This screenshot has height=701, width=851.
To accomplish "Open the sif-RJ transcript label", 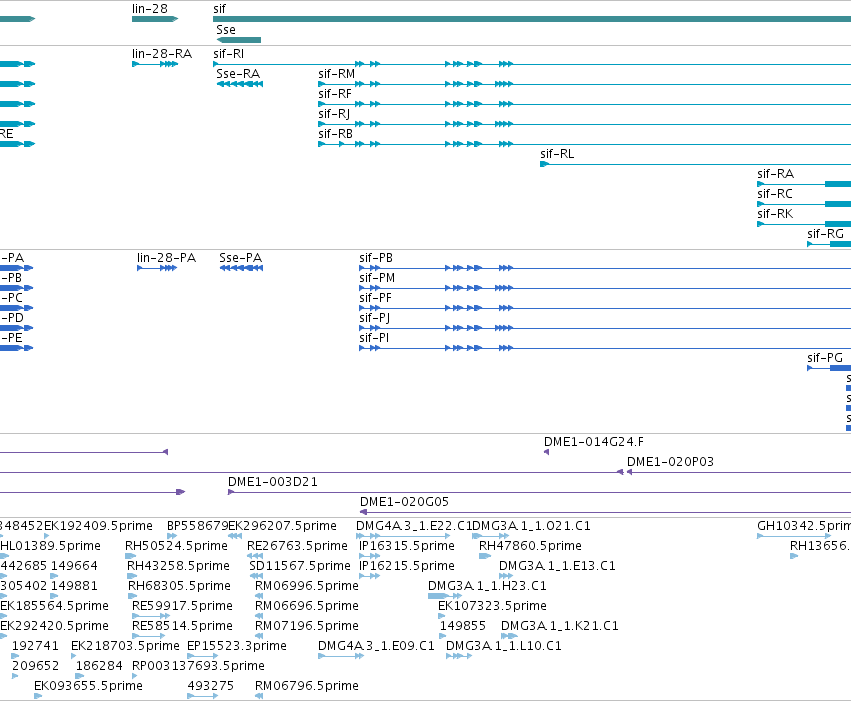I will click(x=334, y=114).
